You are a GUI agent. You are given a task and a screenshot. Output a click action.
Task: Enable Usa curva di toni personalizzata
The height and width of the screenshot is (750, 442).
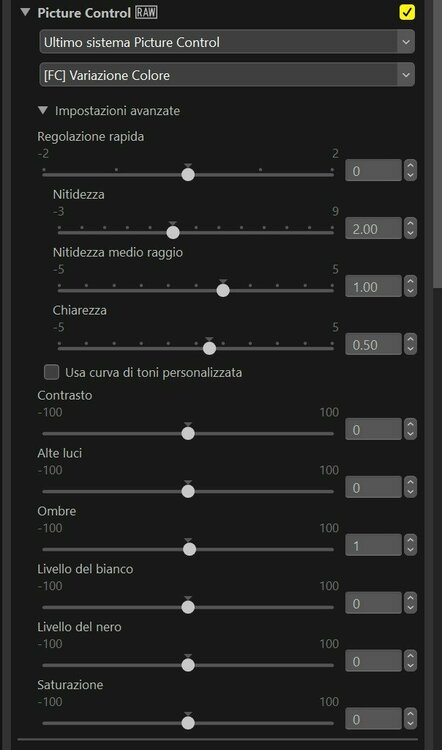[x=52, y=372]
